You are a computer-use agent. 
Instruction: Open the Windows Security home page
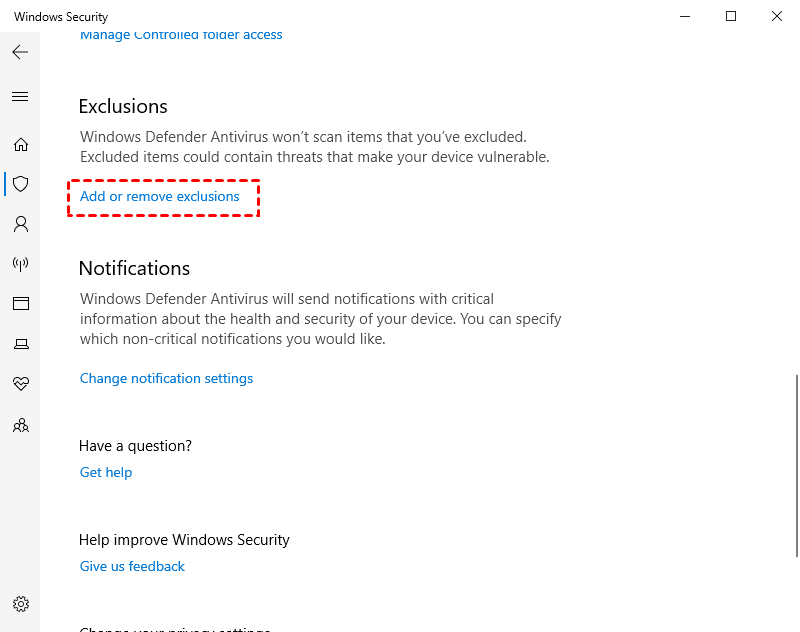click(20, 144)
